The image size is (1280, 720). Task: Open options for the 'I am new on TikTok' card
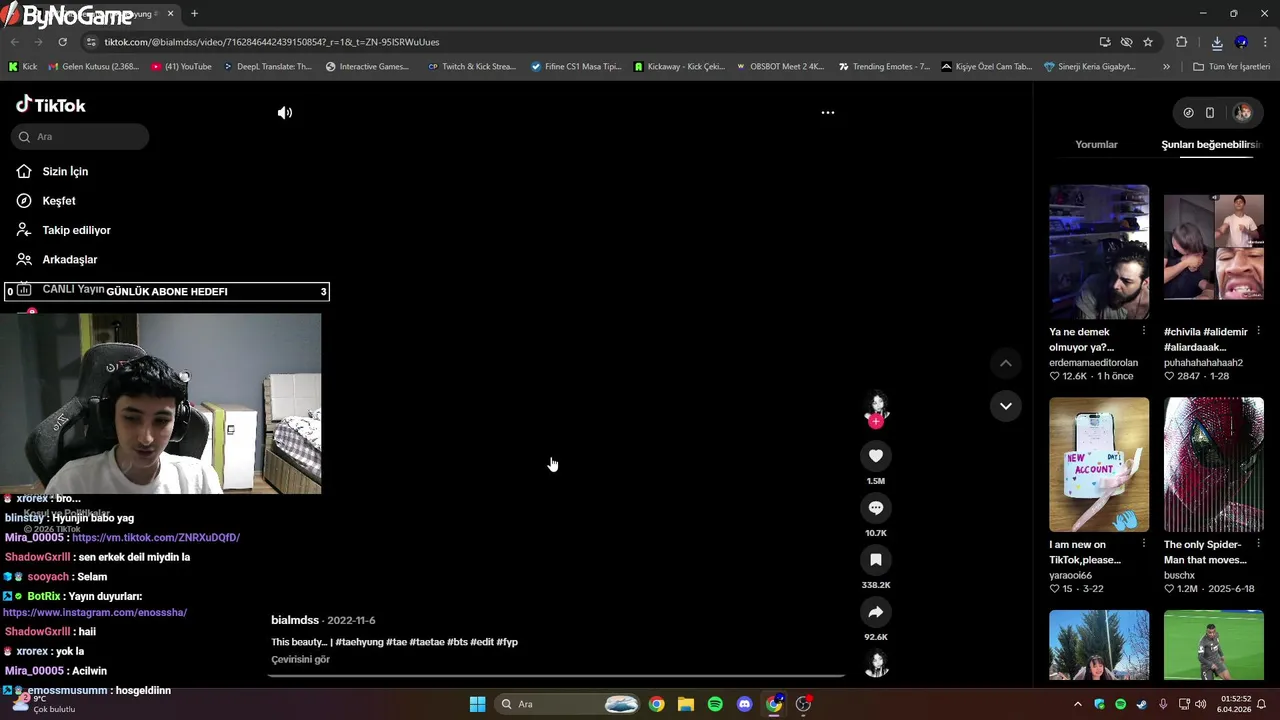(1144, 544)
